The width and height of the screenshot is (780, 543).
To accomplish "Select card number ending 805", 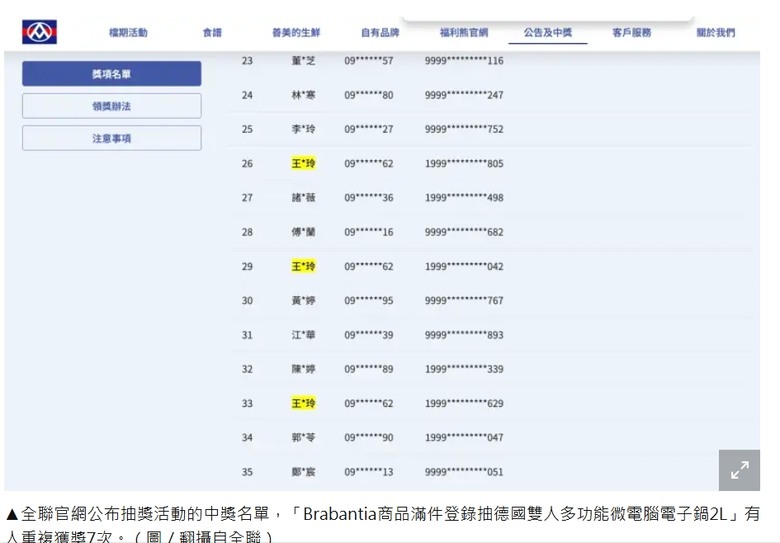I will pos(464,163).
